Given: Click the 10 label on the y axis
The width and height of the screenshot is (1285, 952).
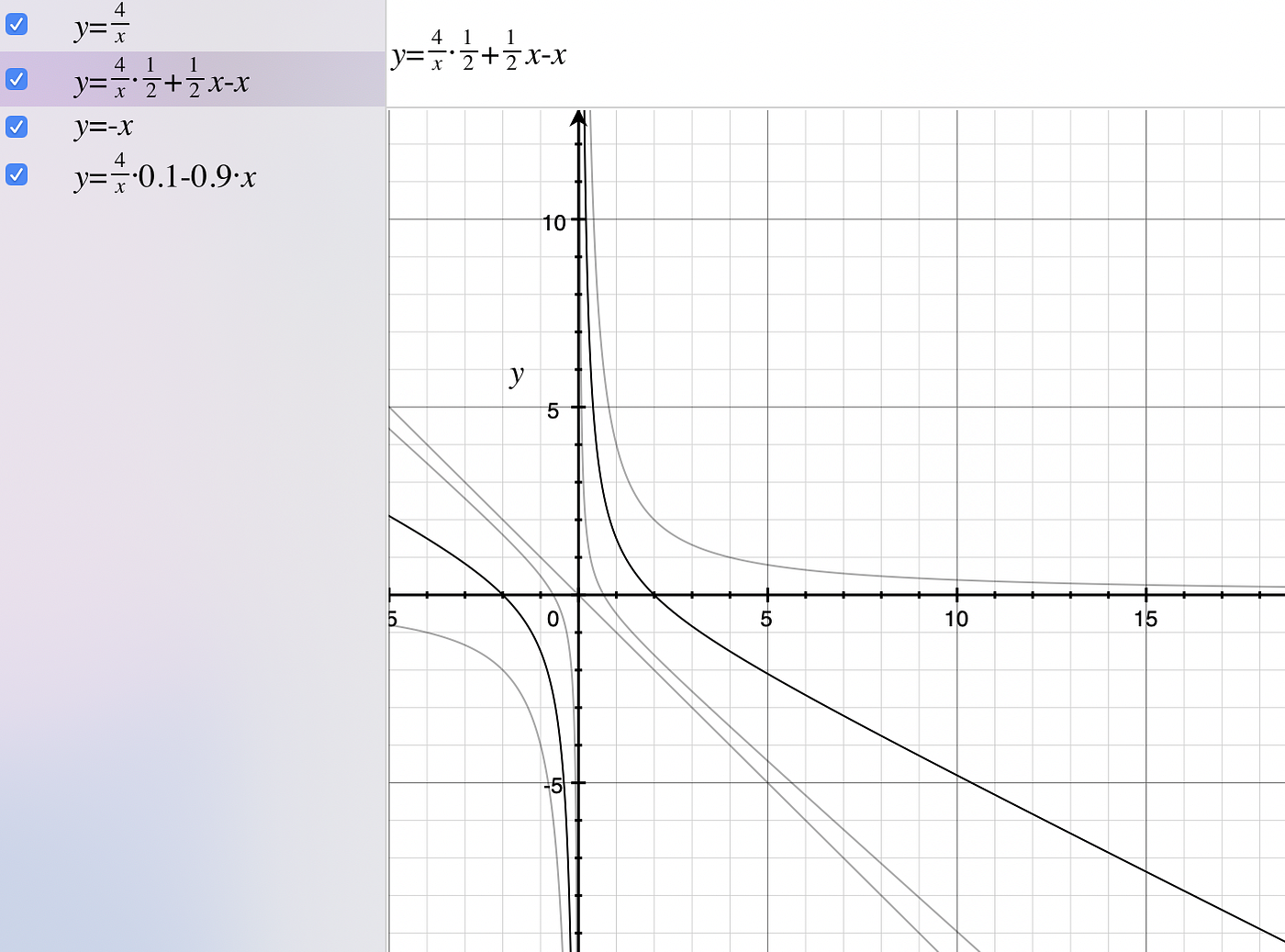Looking at the screenshot, I should pyautogui.click(x=554, y=222).
